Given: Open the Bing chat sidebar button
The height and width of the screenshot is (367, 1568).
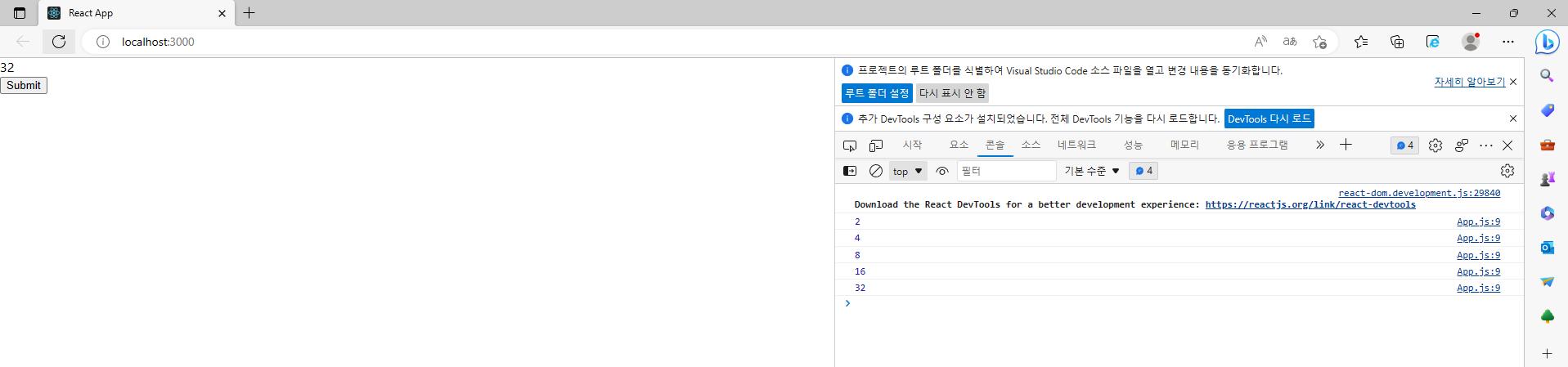Looking at the screenshot, I should pyautogui.click(x=1547, y=42).
